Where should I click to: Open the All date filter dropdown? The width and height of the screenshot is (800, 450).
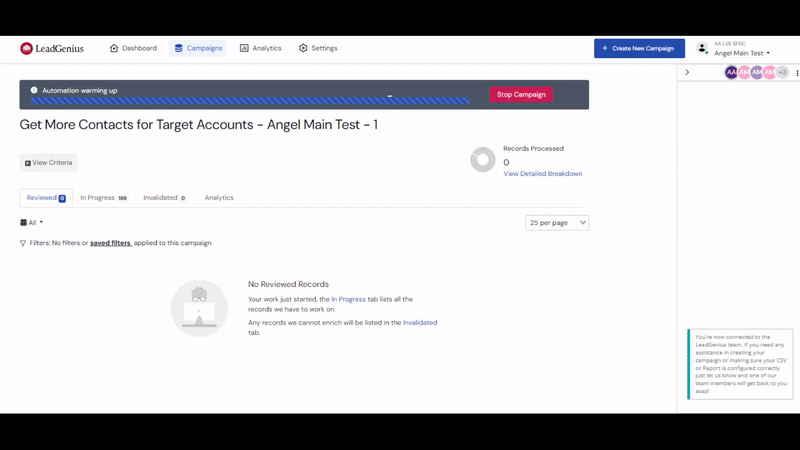point(32,222)
